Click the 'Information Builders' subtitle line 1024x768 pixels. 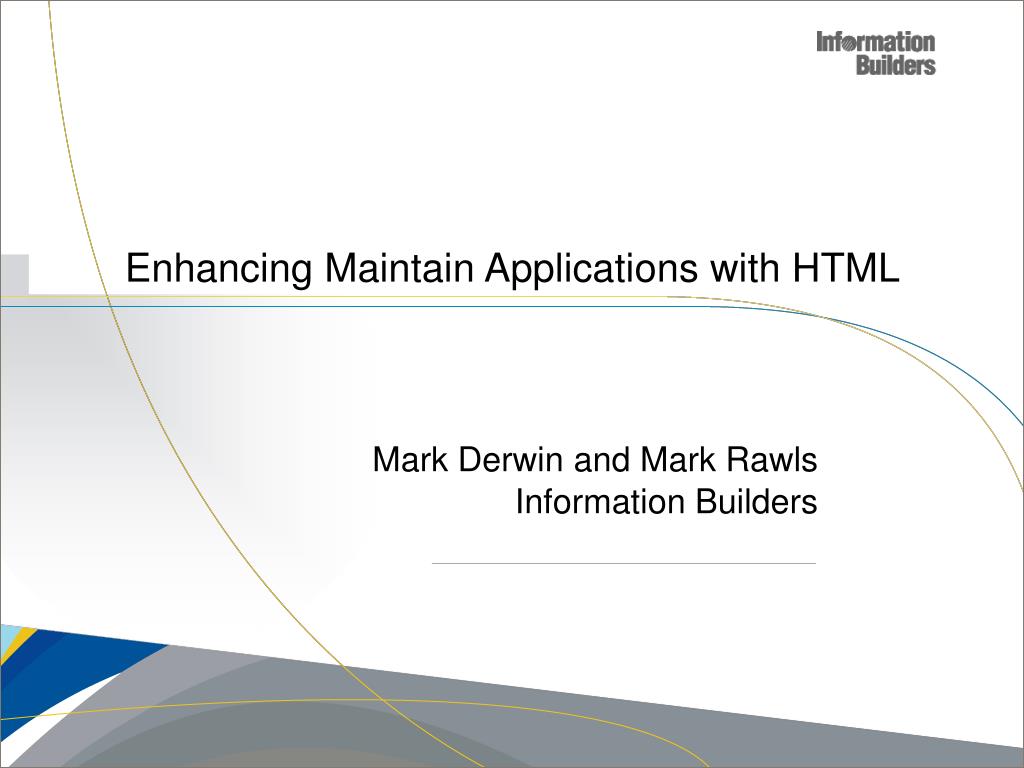pyautogui.click(x=666, y=502)
